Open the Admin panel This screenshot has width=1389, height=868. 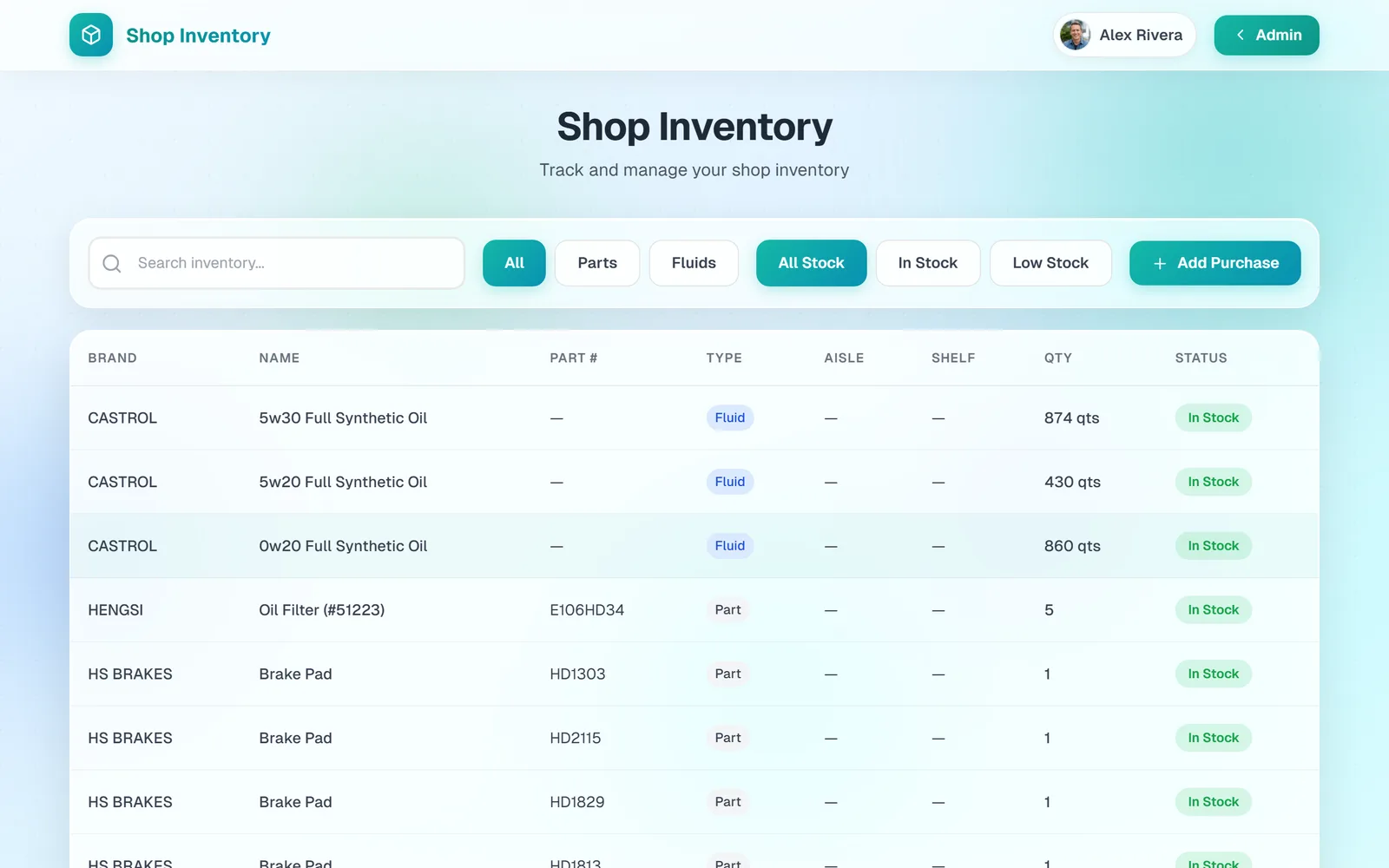[x=1267, y=35]
